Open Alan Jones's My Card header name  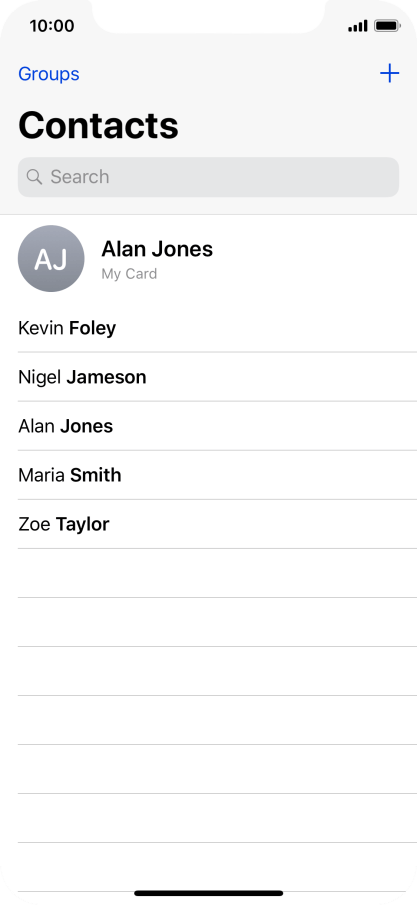[157, 249]
